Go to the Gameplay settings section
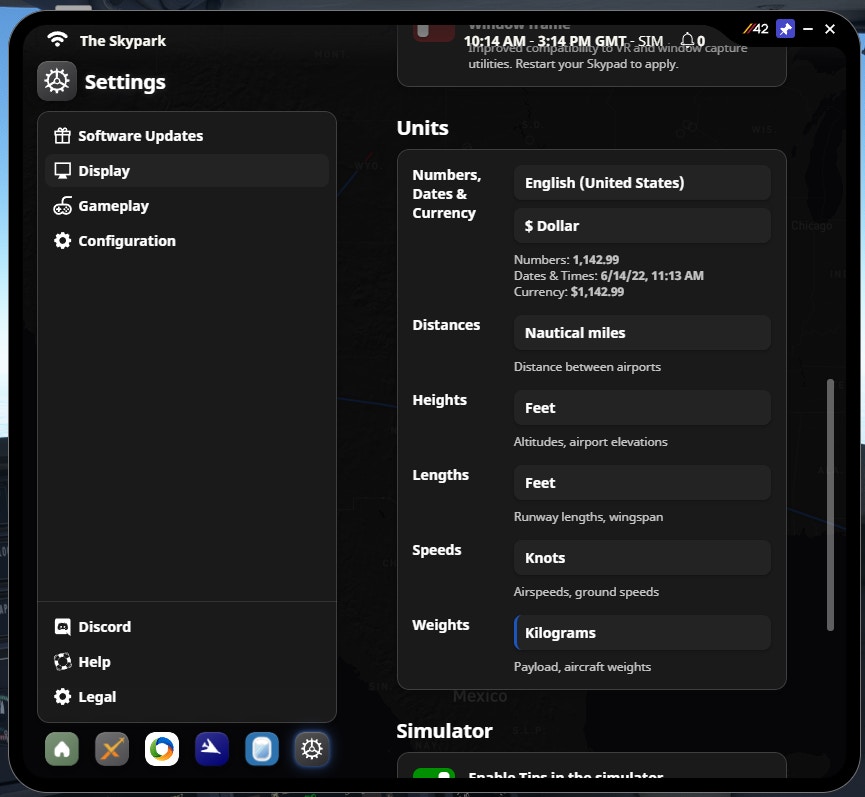 113,206
